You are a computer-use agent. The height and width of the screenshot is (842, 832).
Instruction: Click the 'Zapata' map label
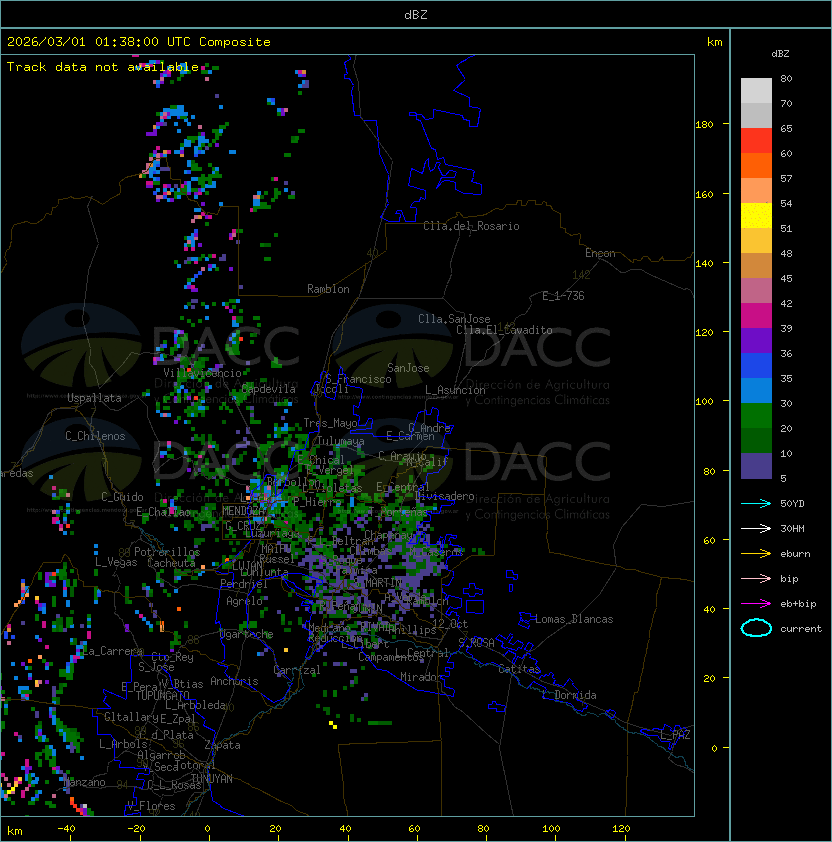coord(222,745)
